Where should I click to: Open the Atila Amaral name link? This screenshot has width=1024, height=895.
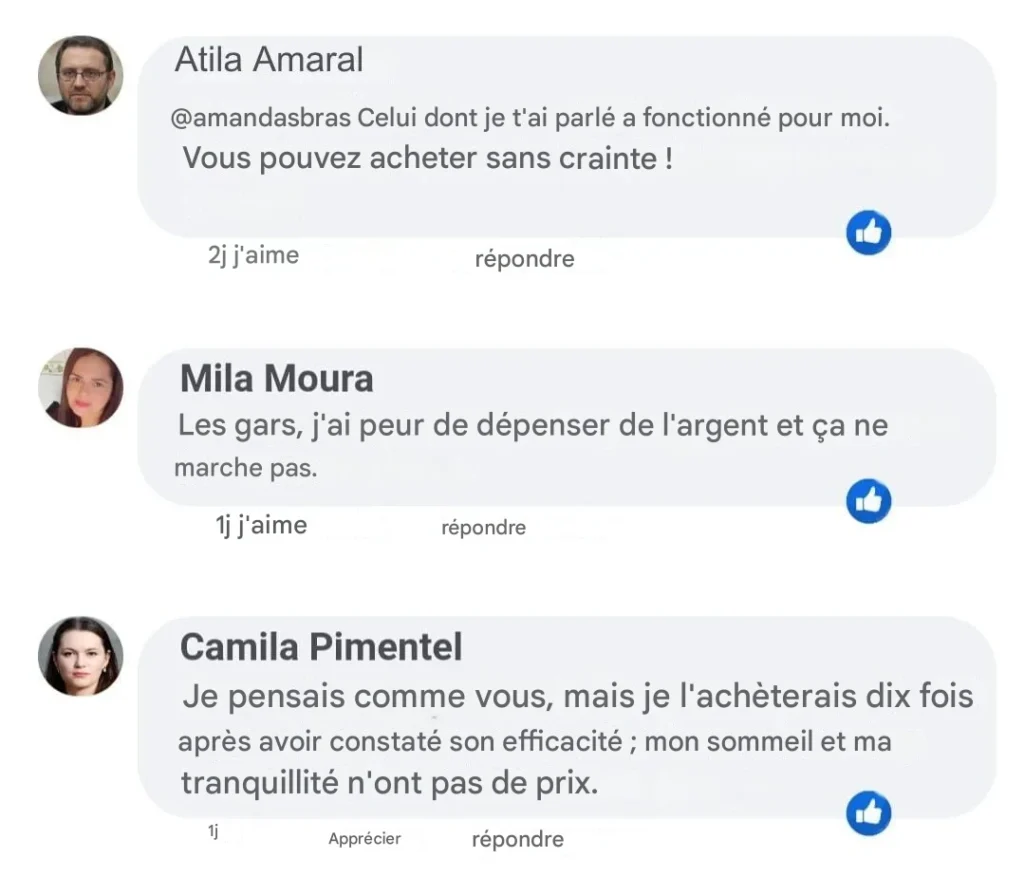click(268, 60)
